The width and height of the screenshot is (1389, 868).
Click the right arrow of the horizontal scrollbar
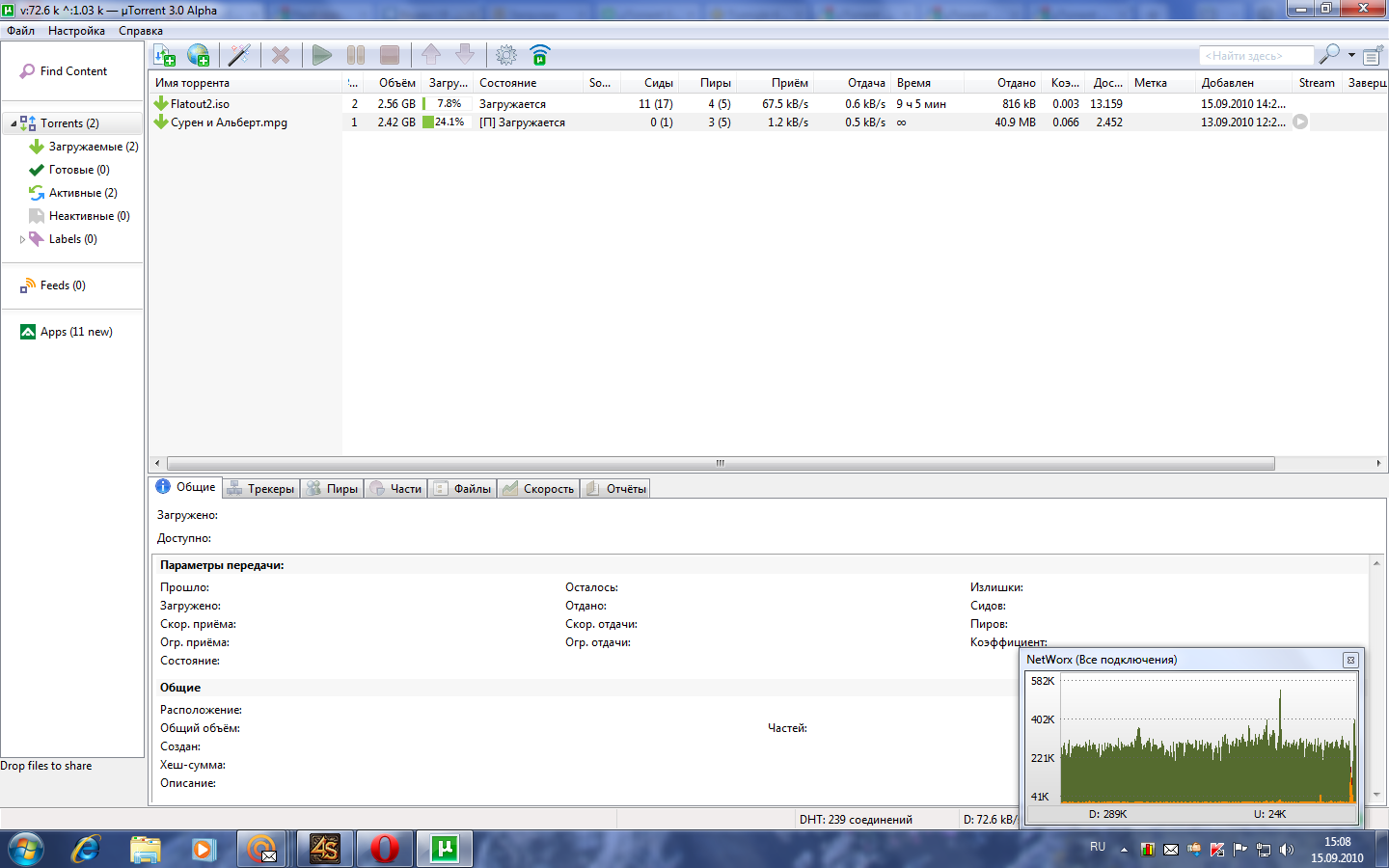click(x=1378, y=463)
